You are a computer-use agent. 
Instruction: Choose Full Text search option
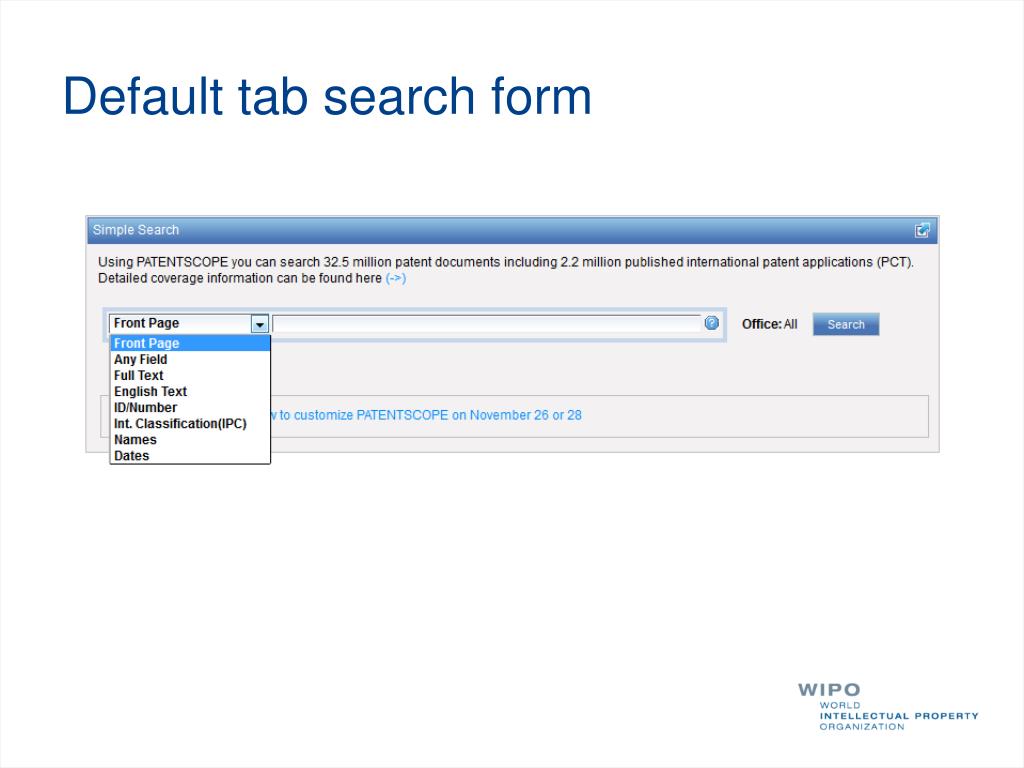pyautogui.click(x=190, y=376)
